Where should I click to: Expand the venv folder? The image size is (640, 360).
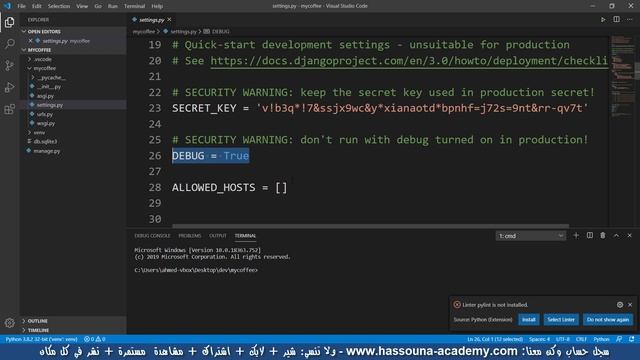point(39,132)
